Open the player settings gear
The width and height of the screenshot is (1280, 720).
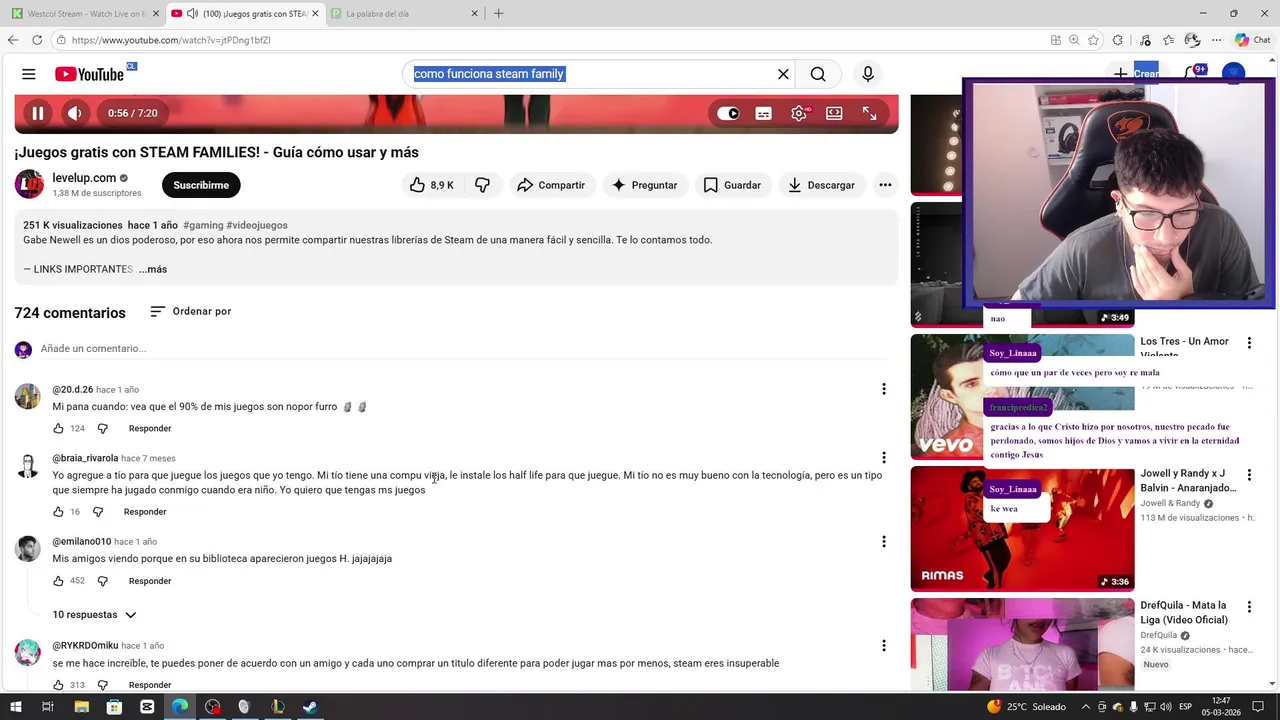coord(799,113)
